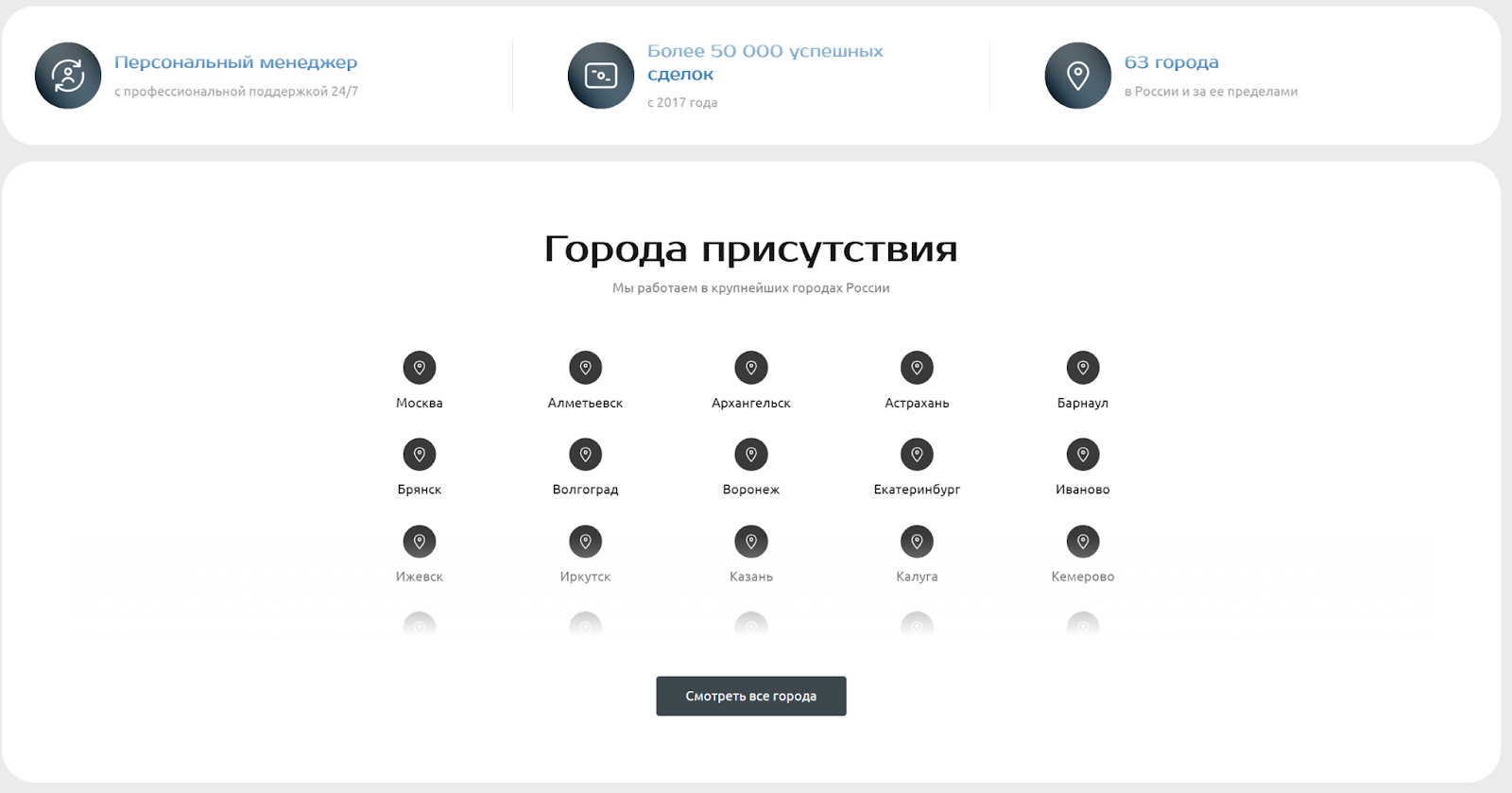Click the pin icon above Калуга
This screenshot has height=793, width=1512.
918,542
